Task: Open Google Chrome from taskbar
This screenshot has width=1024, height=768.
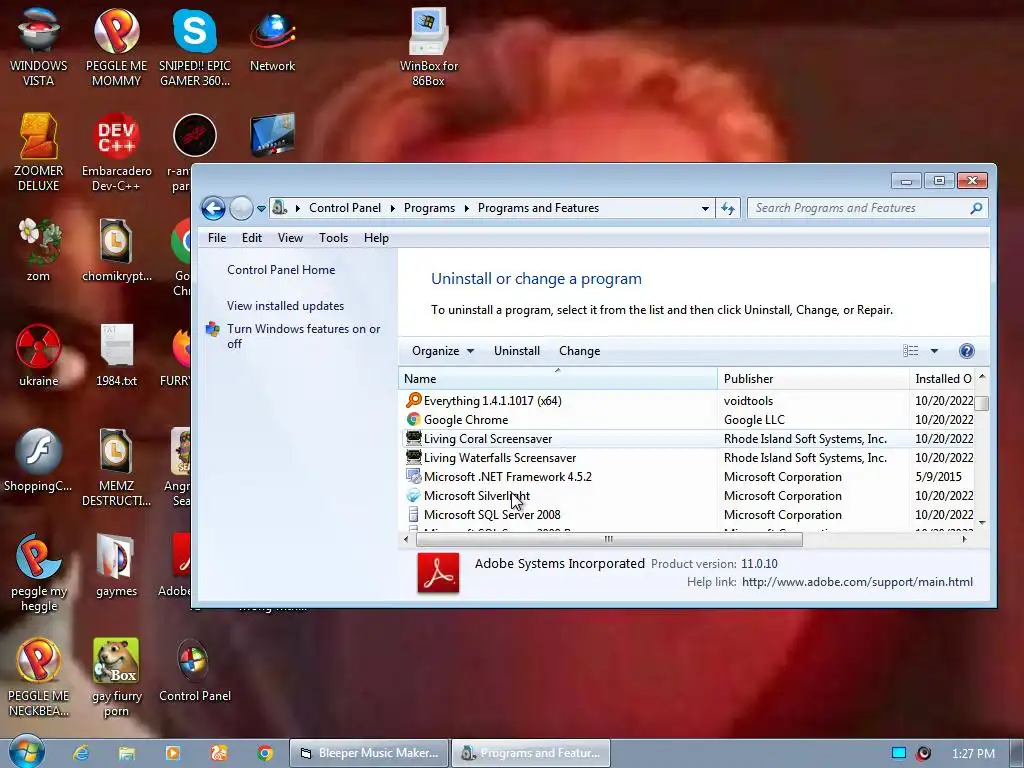Action: point(264,753)
